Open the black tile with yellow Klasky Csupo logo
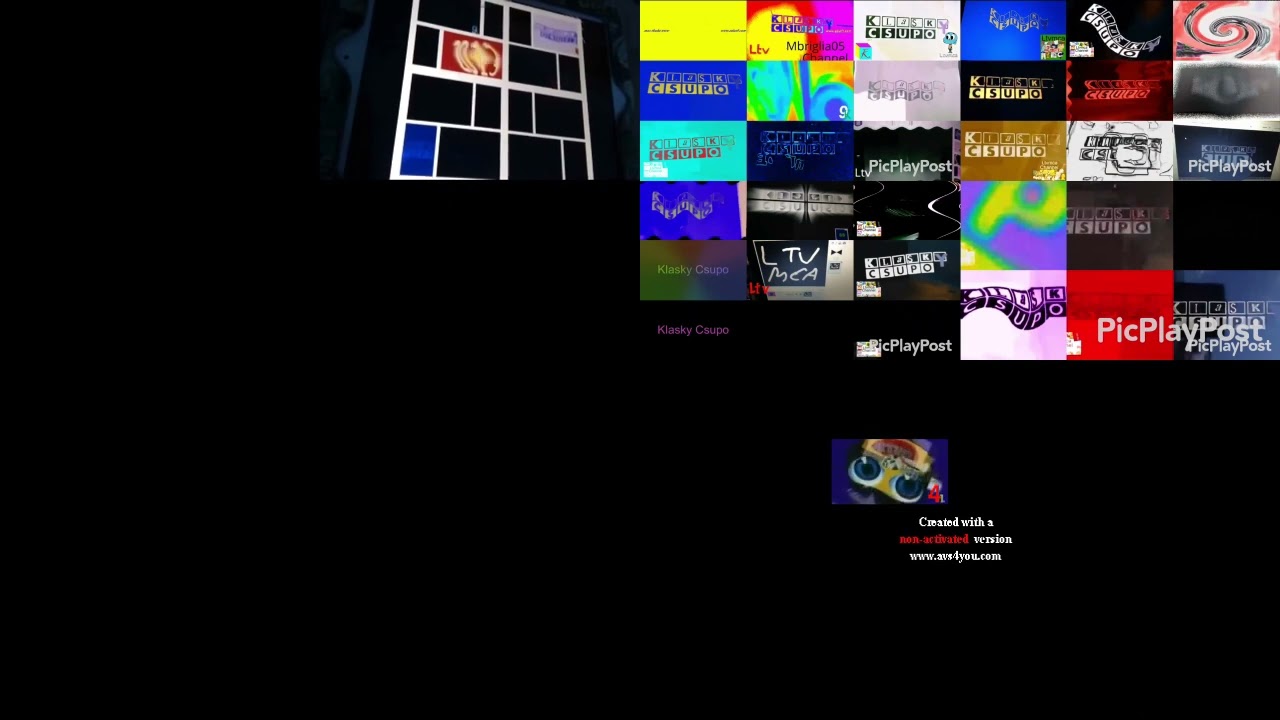Image resolution: width=1280 pixels, height=720 pixels. (x=1013, y=90)
